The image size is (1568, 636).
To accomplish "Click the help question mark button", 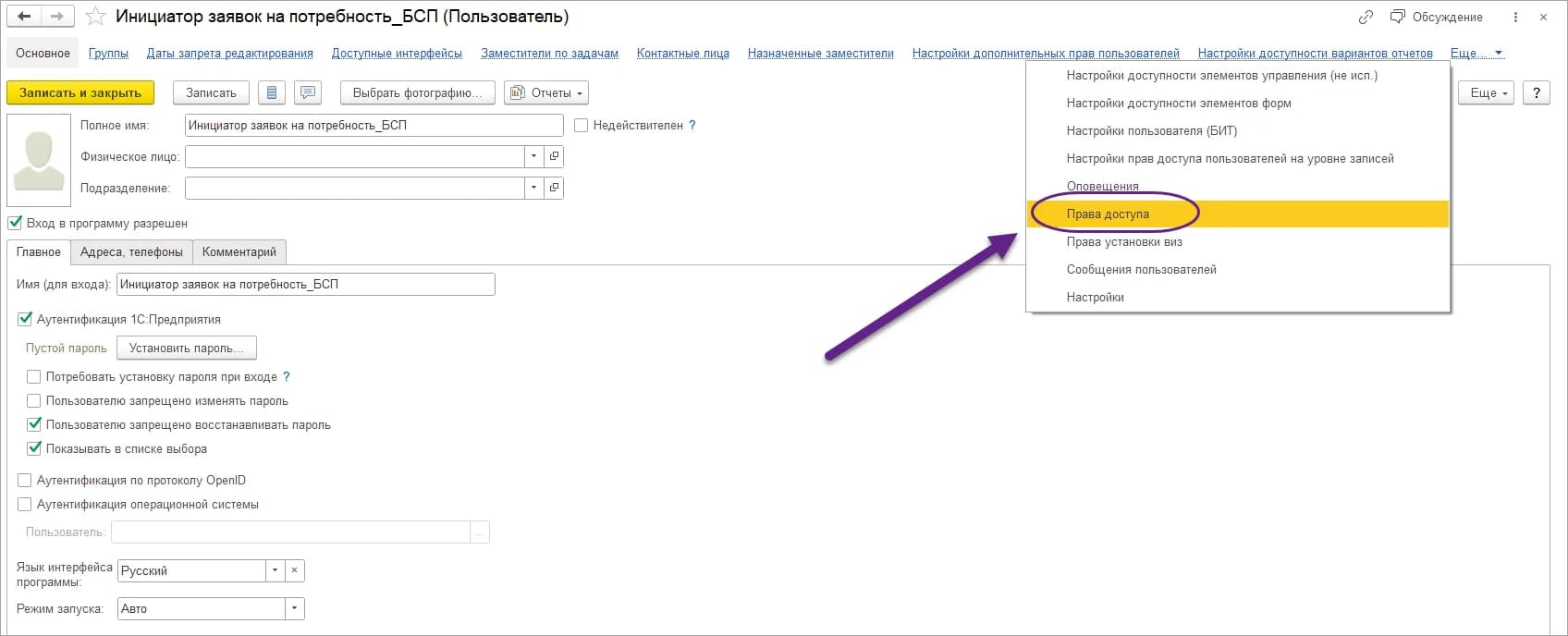I will (1537, 92).
